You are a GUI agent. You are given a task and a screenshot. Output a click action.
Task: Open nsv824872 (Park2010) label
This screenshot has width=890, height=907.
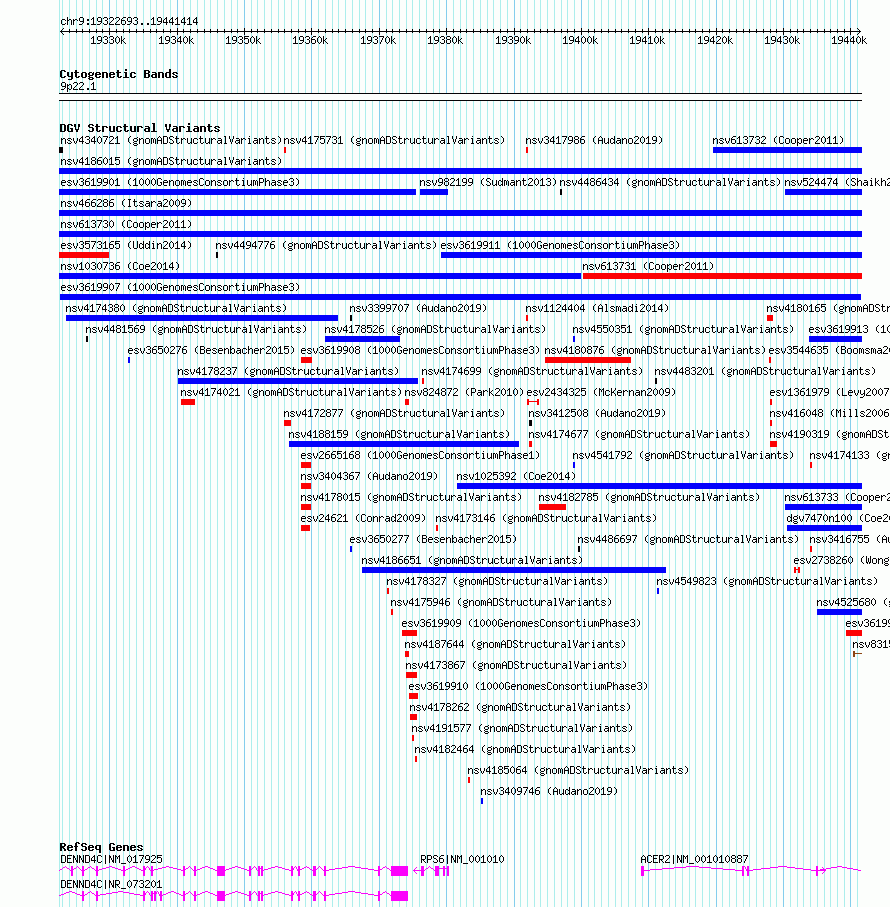click(x=464, y=392)
